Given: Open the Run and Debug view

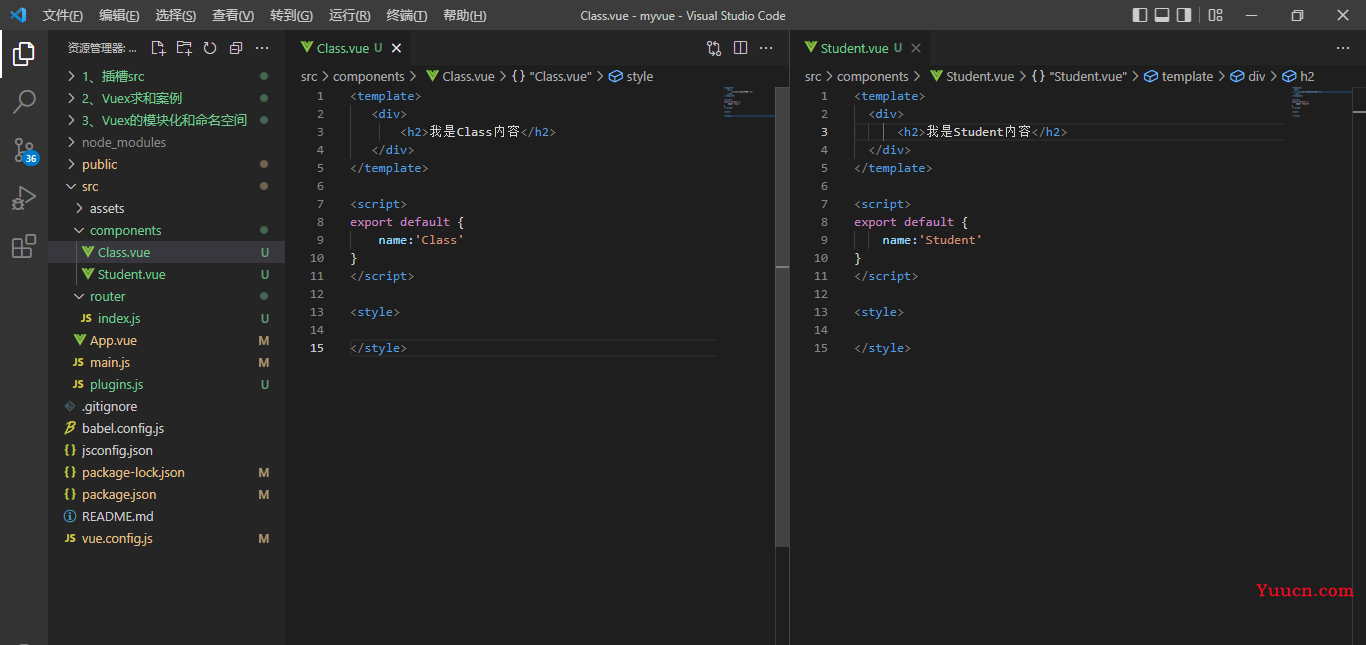Looking at the screenshot, I should (24, 198).
